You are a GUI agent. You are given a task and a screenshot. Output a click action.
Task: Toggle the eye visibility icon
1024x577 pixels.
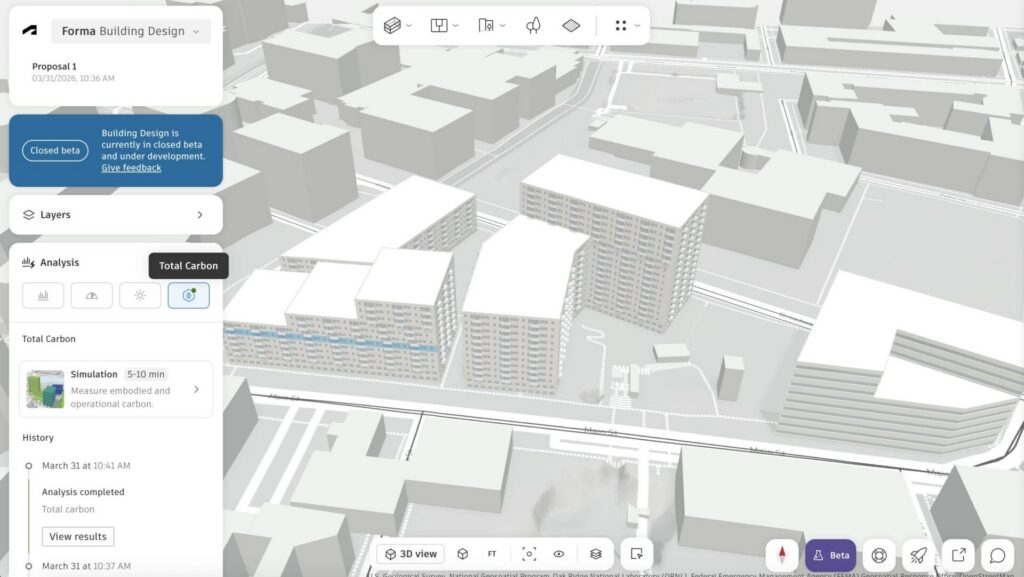click(559, 554)
